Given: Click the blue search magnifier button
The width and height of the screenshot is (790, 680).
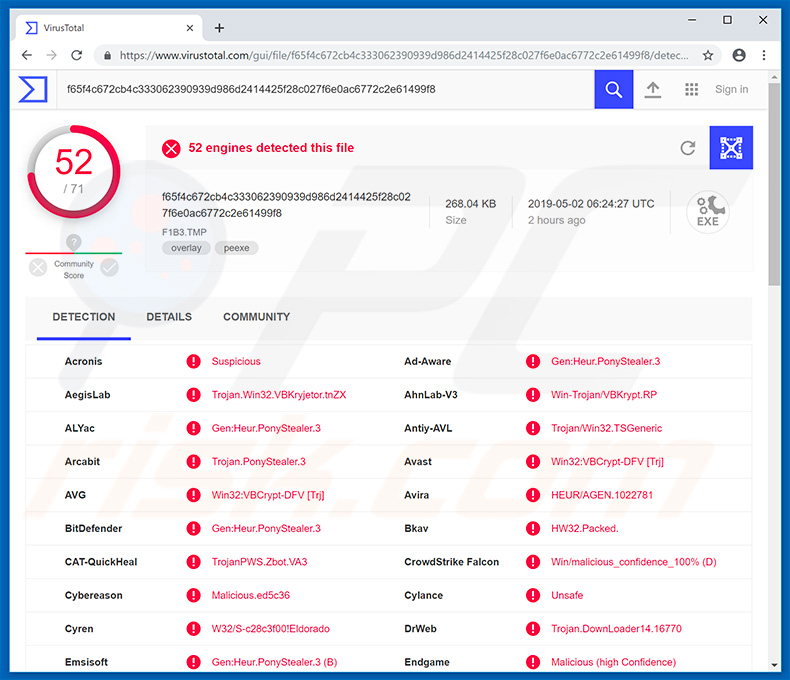Looking at the screenshot, I should pyautogui.click(x=613, y=89).
